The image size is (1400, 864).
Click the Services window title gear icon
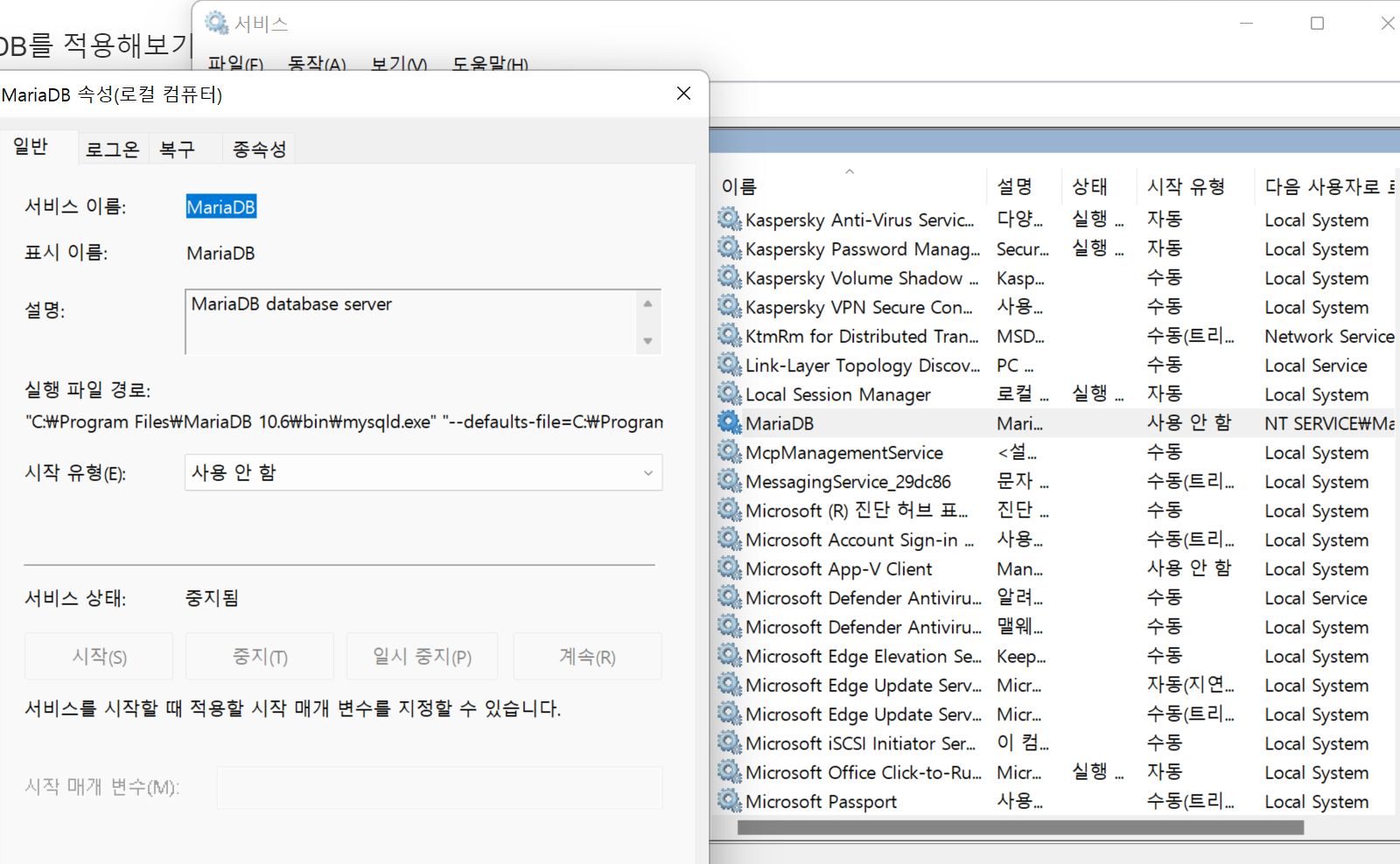click(217, 23)
